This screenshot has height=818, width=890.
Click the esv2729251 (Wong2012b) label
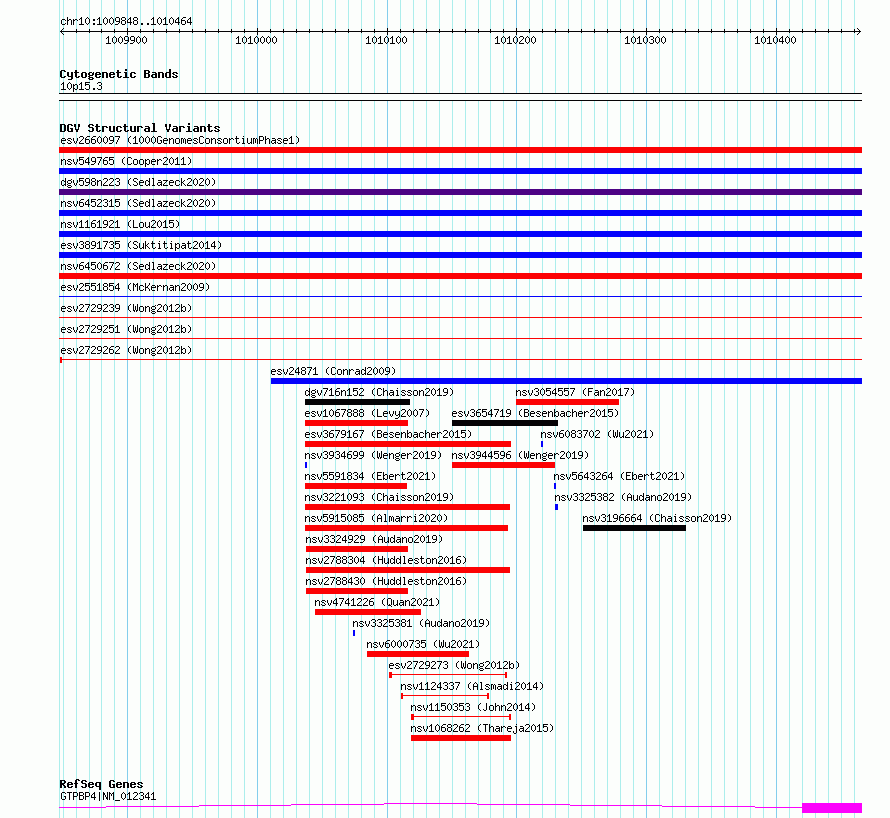click(x=126, y=329)
